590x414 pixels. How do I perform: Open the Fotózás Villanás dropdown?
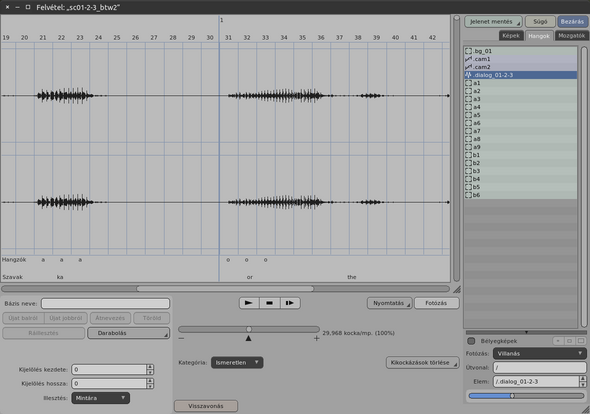click(x=540, y=353)
